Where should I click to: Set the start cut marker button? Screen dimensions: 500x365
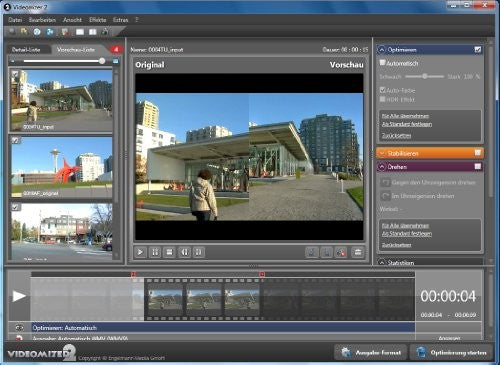[312, 253]
